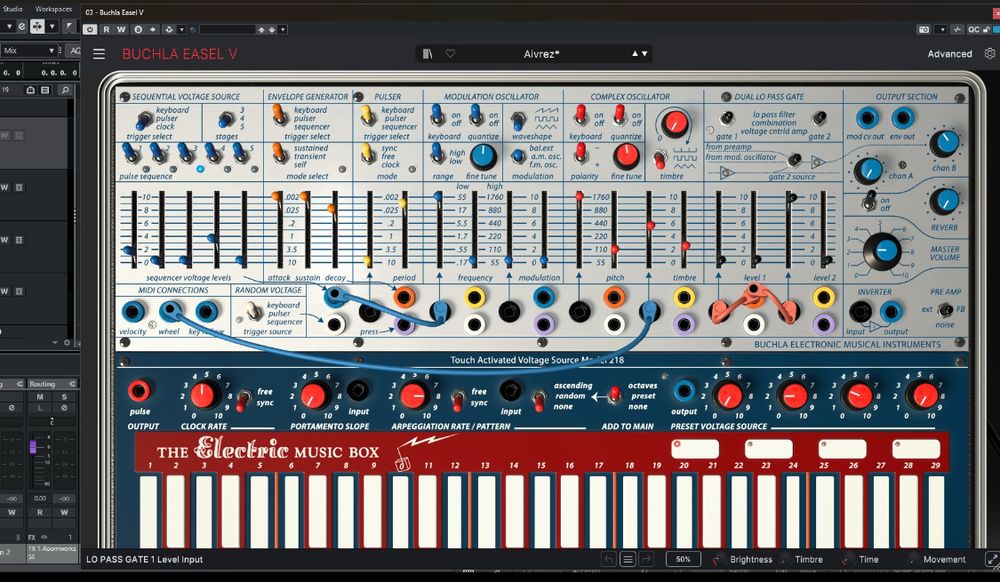Click the orange jack under pitch slider

tap(614, 296)
